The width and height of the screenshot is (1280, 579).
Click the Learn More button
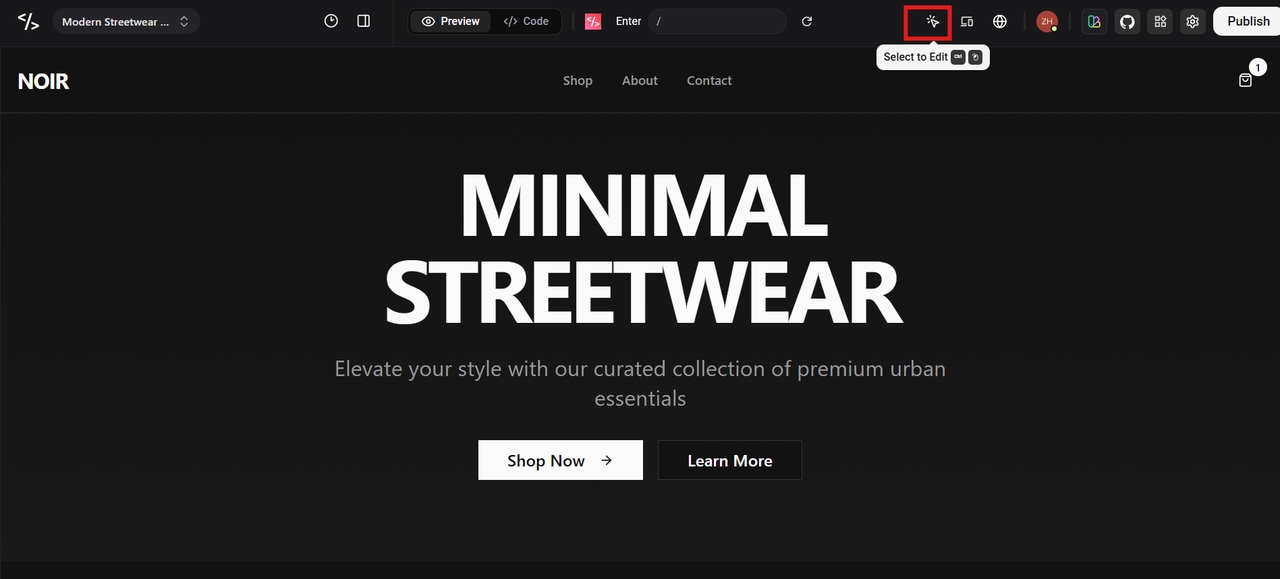[730, 460]
